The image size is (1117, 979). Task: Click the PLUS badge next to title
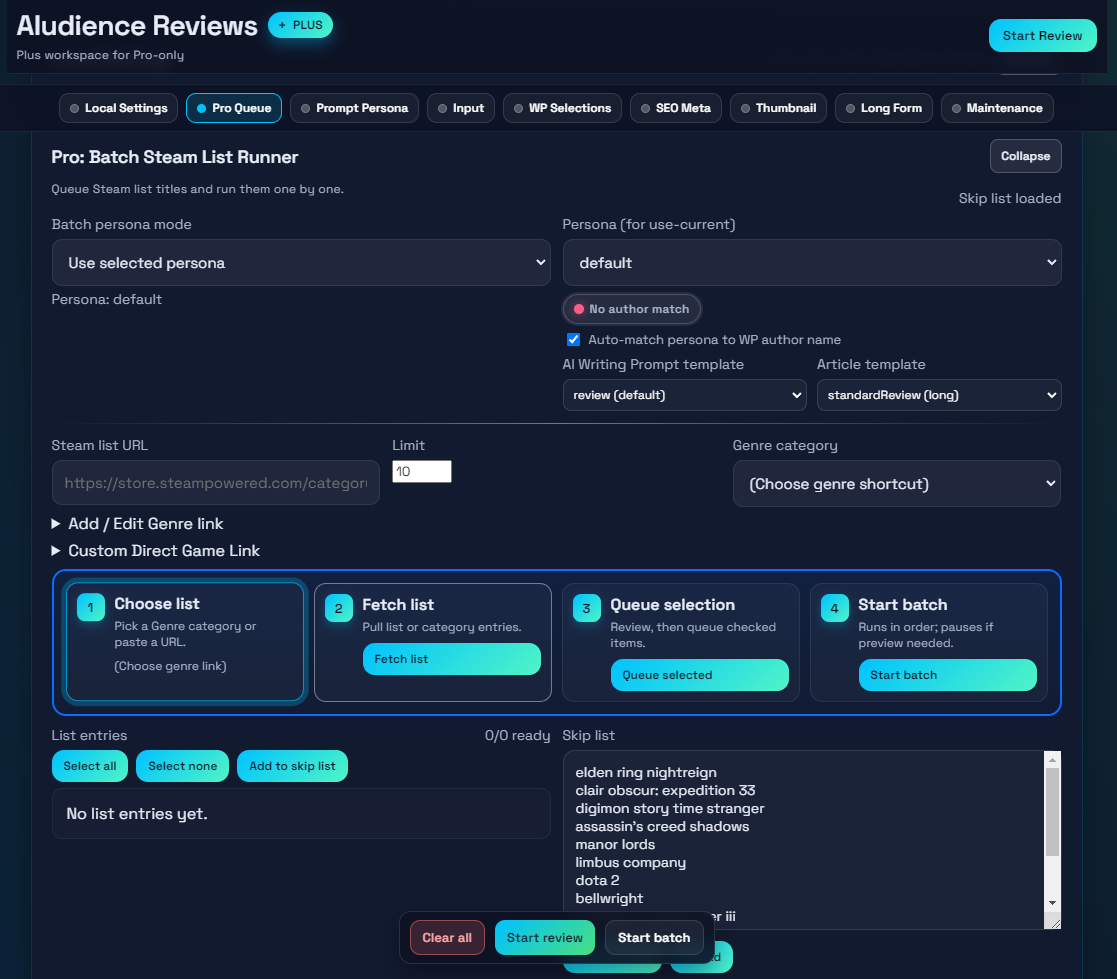click(x=300, y=25)
